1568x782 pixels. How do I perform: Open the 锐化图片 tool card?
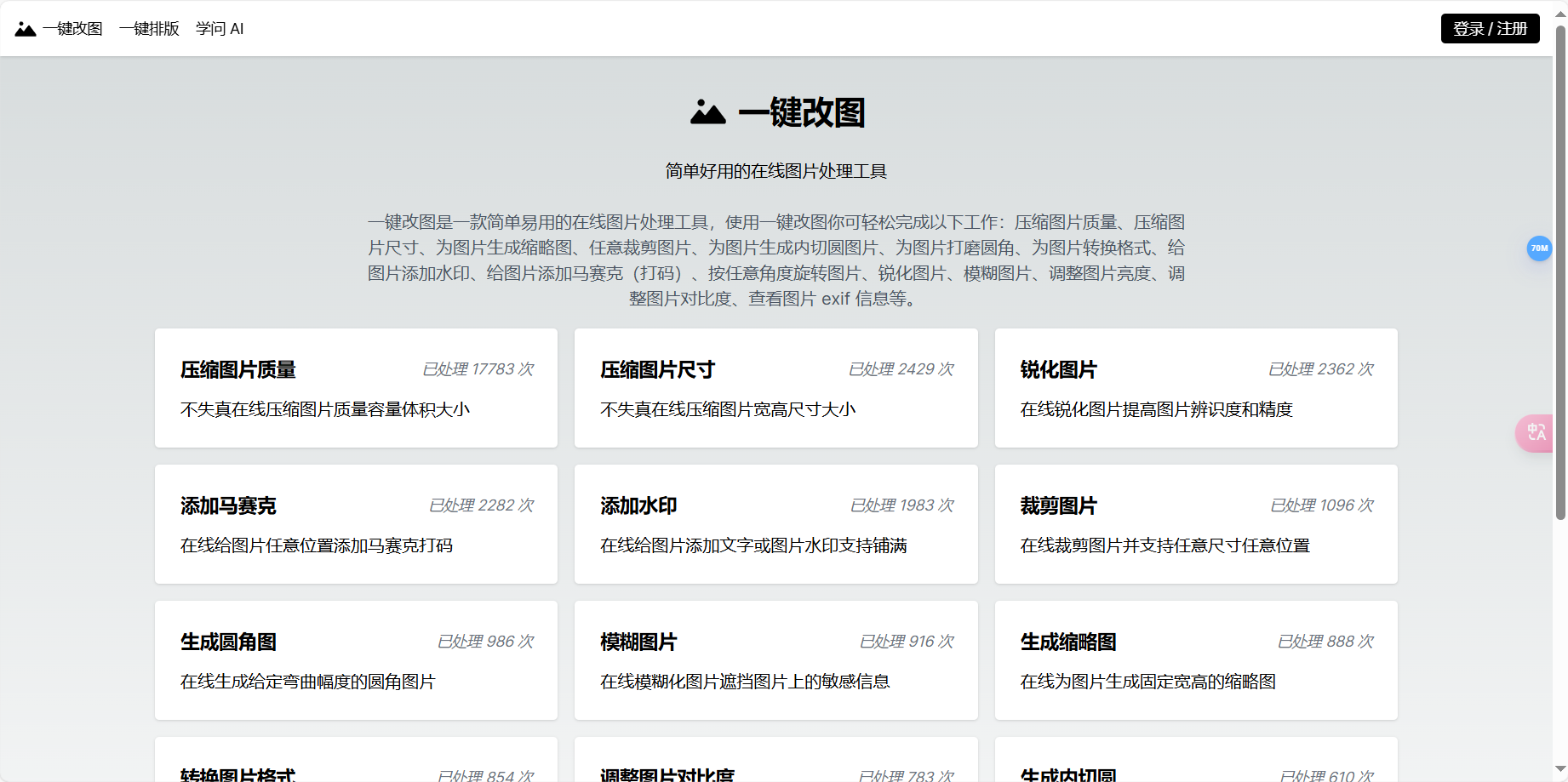click(x=1195, y=388)
